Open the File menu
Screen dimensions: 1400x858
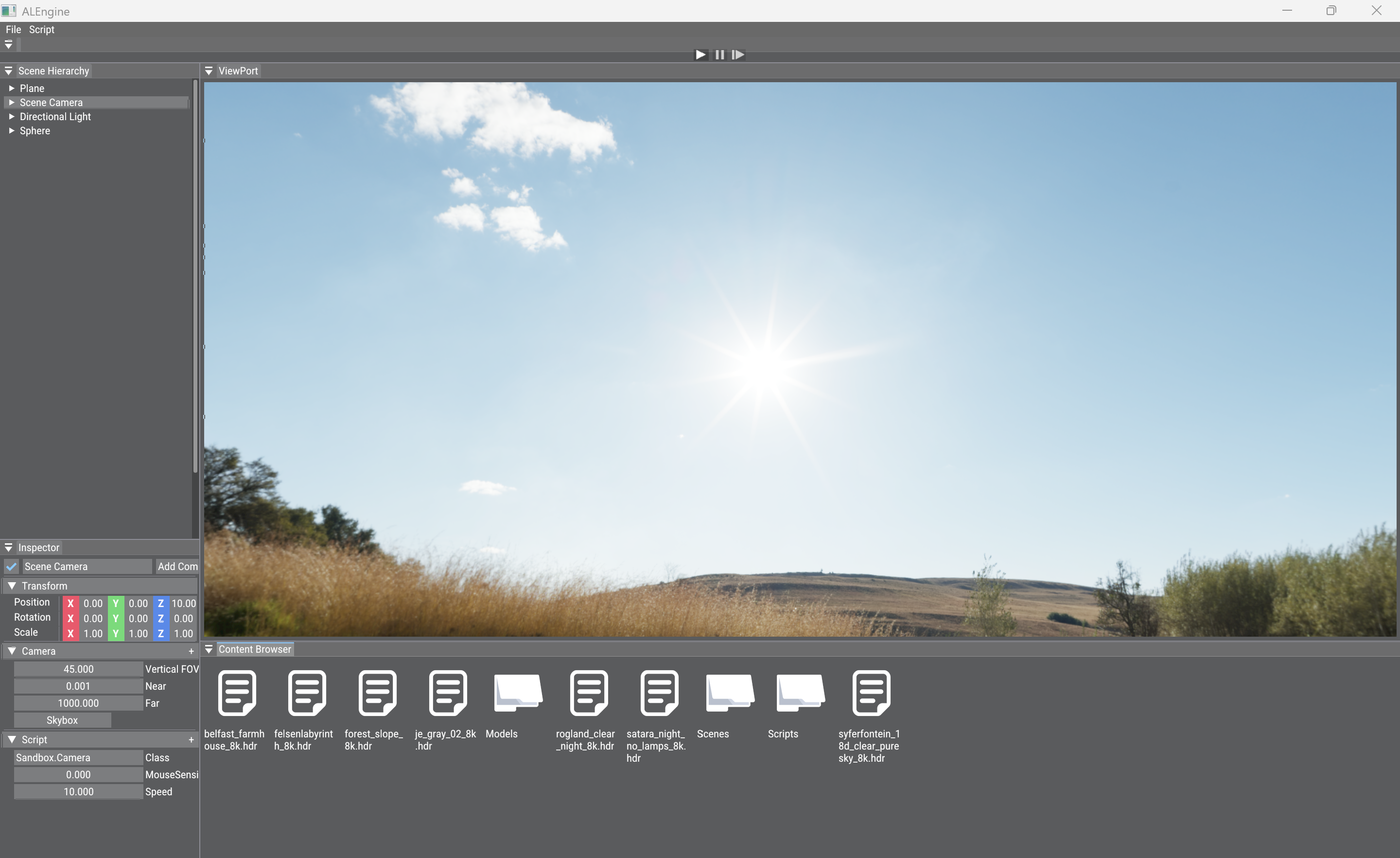(13, 30)
